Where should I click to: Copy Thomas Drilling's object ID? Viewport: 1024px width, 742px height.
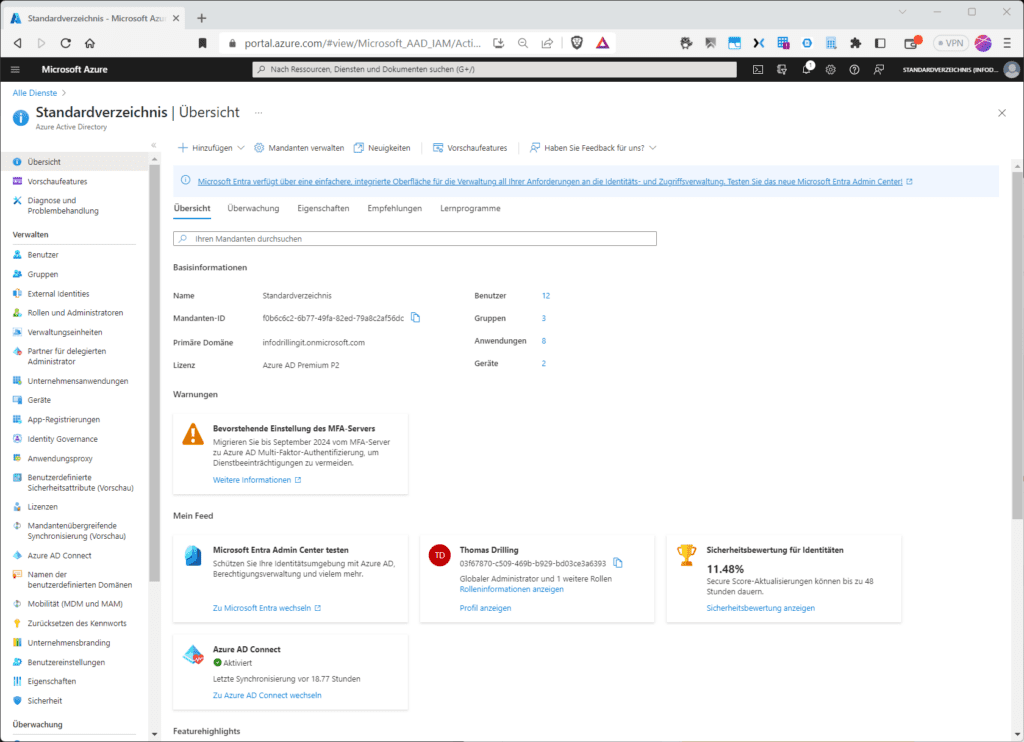618,563
